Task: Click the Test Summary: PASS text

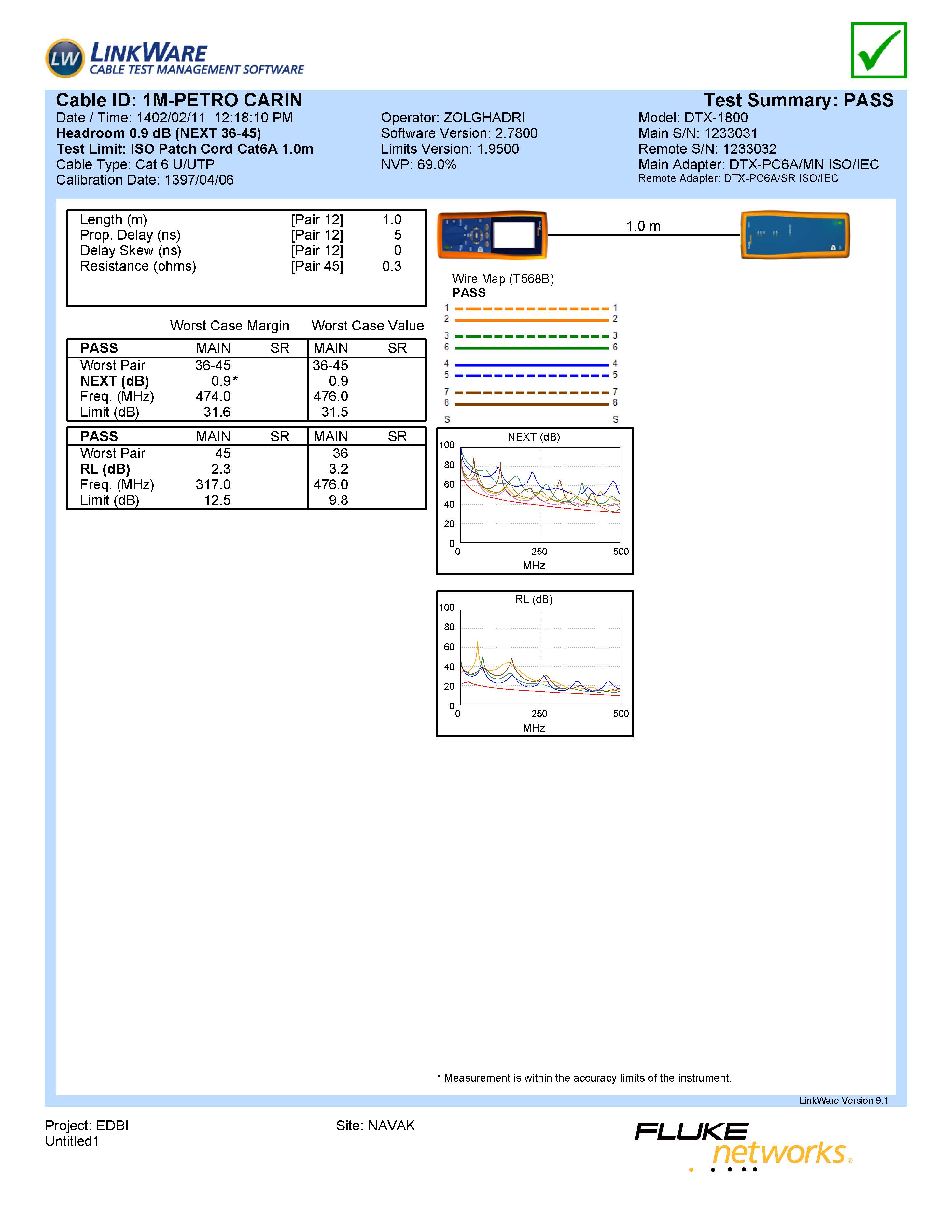Action: [798, 100]
